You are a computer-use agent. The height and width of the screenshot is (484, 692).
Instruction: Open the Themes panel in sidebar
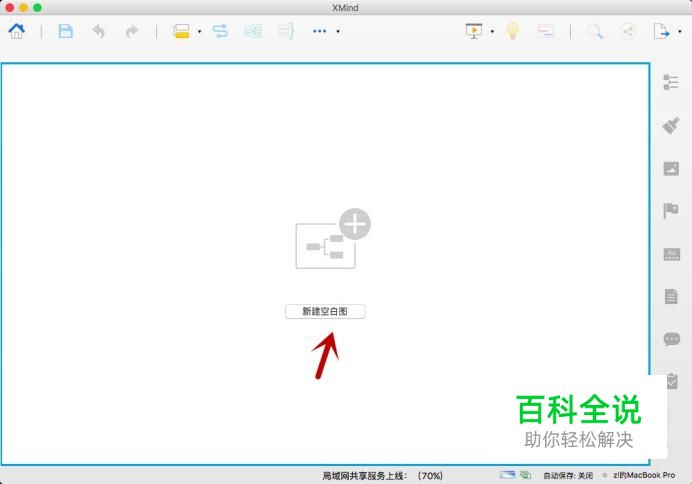coord(672,254)
